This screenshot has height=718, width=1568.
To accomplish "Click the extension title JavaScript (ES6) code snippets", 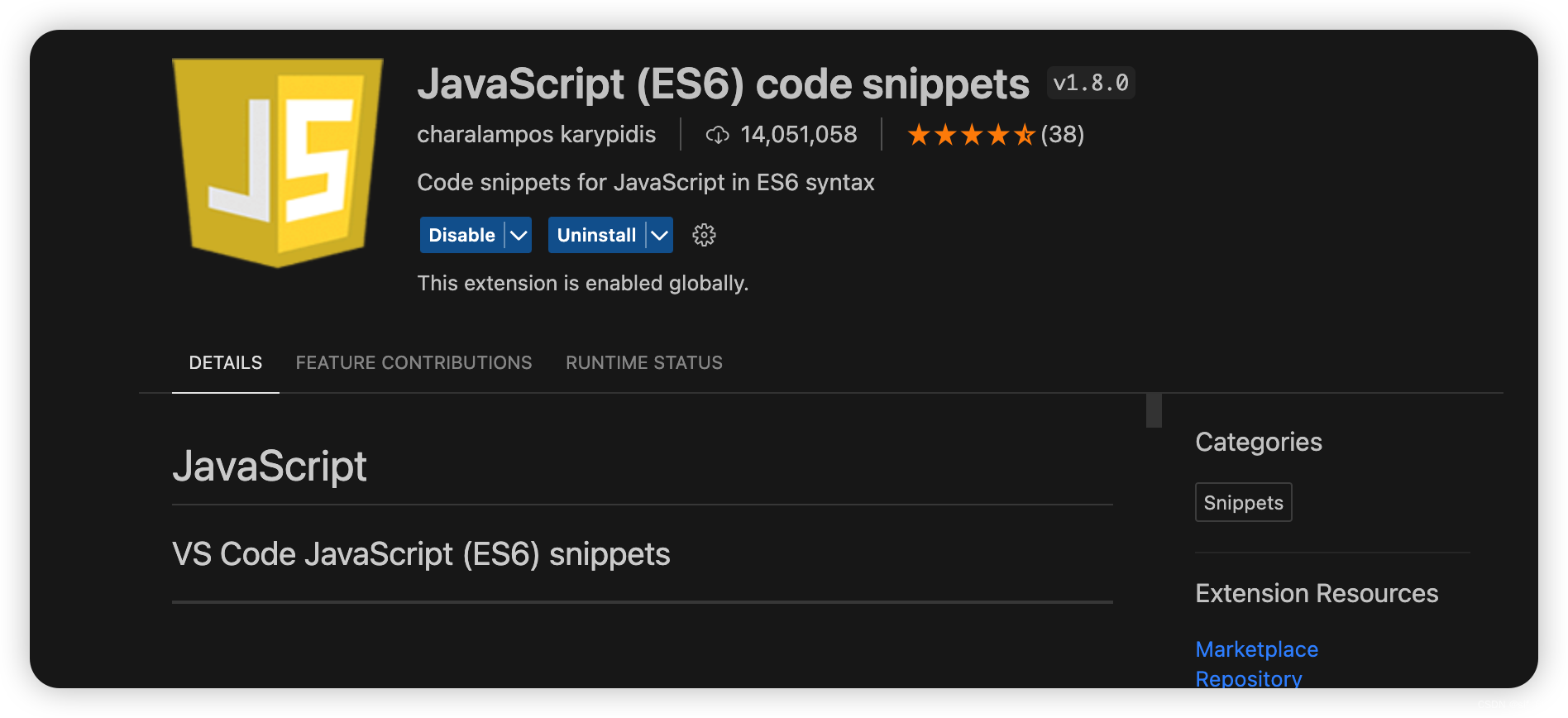I will coord(724,84).
